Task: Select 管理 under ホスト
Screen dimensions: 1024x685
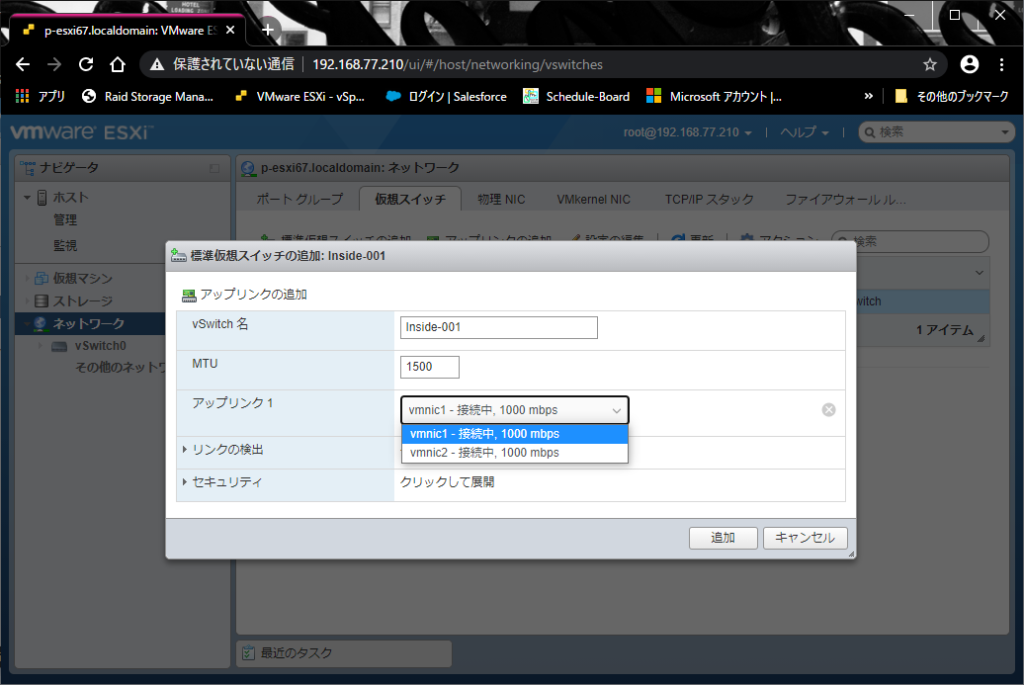Action: click(x=65, y=220)
